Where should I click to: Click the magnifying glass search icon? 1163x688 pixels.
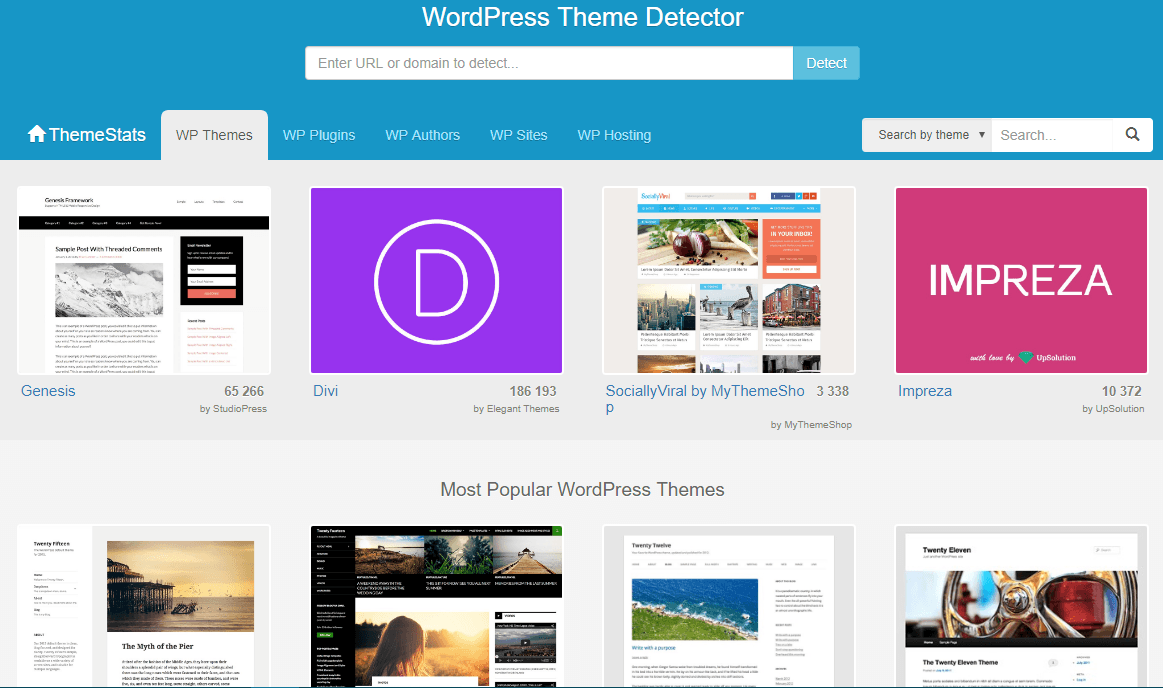1132,135
